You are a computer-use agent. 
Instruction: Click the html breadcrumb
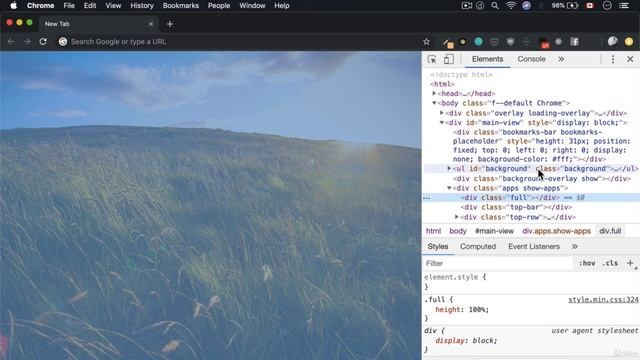coord(433,231)
